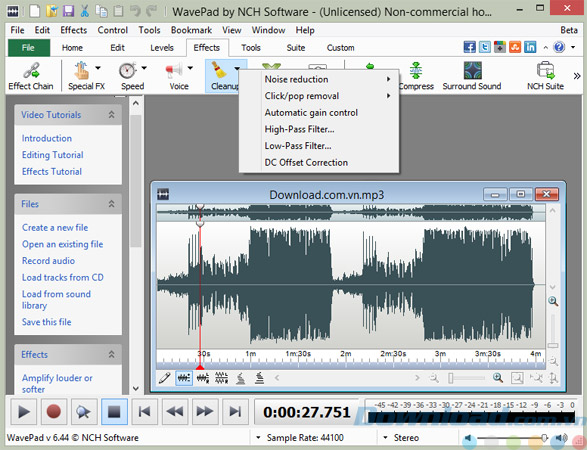Open the NCH Suite toolbox
Image resolution: width=587 pixels, height=450 pixels.
pyautogui.click(x=545, y=76)
